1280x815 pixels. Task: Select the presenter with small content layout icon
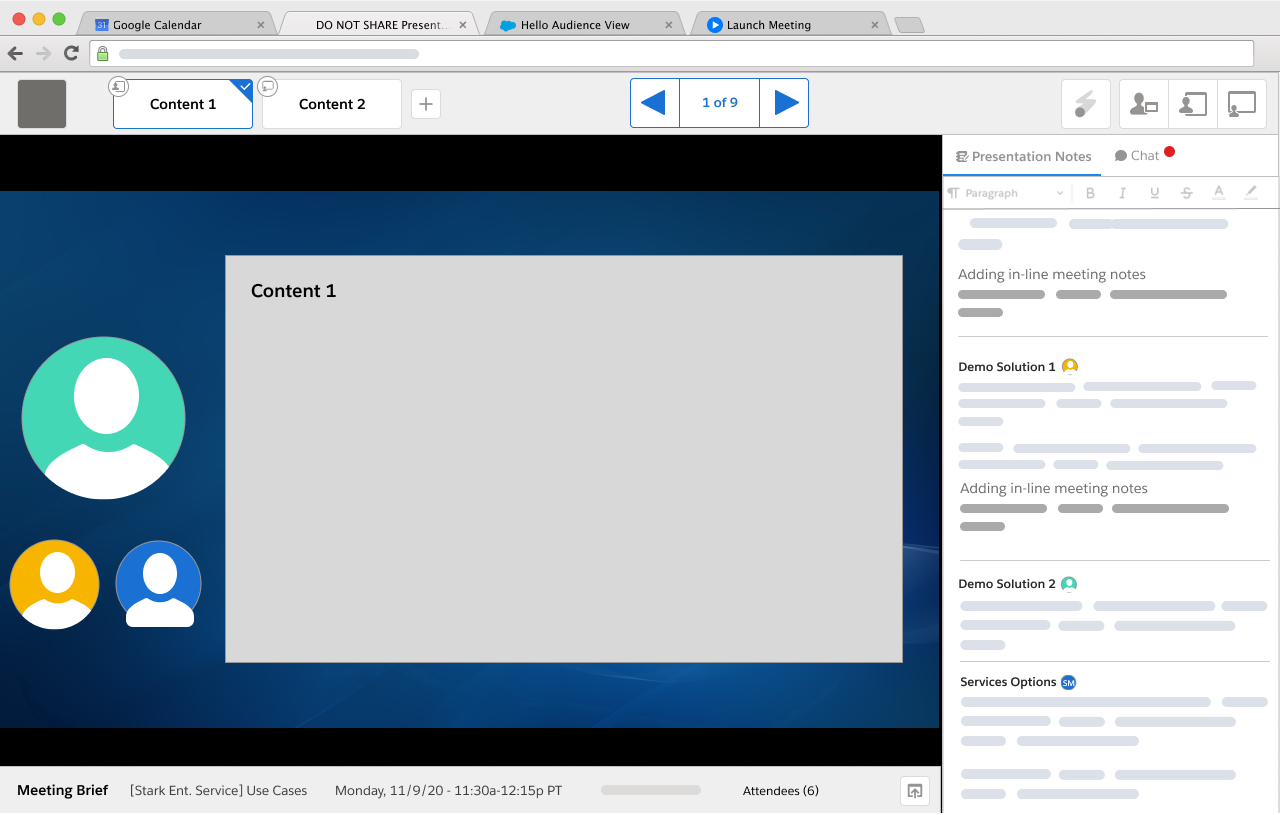click(x=1143, y=104)
